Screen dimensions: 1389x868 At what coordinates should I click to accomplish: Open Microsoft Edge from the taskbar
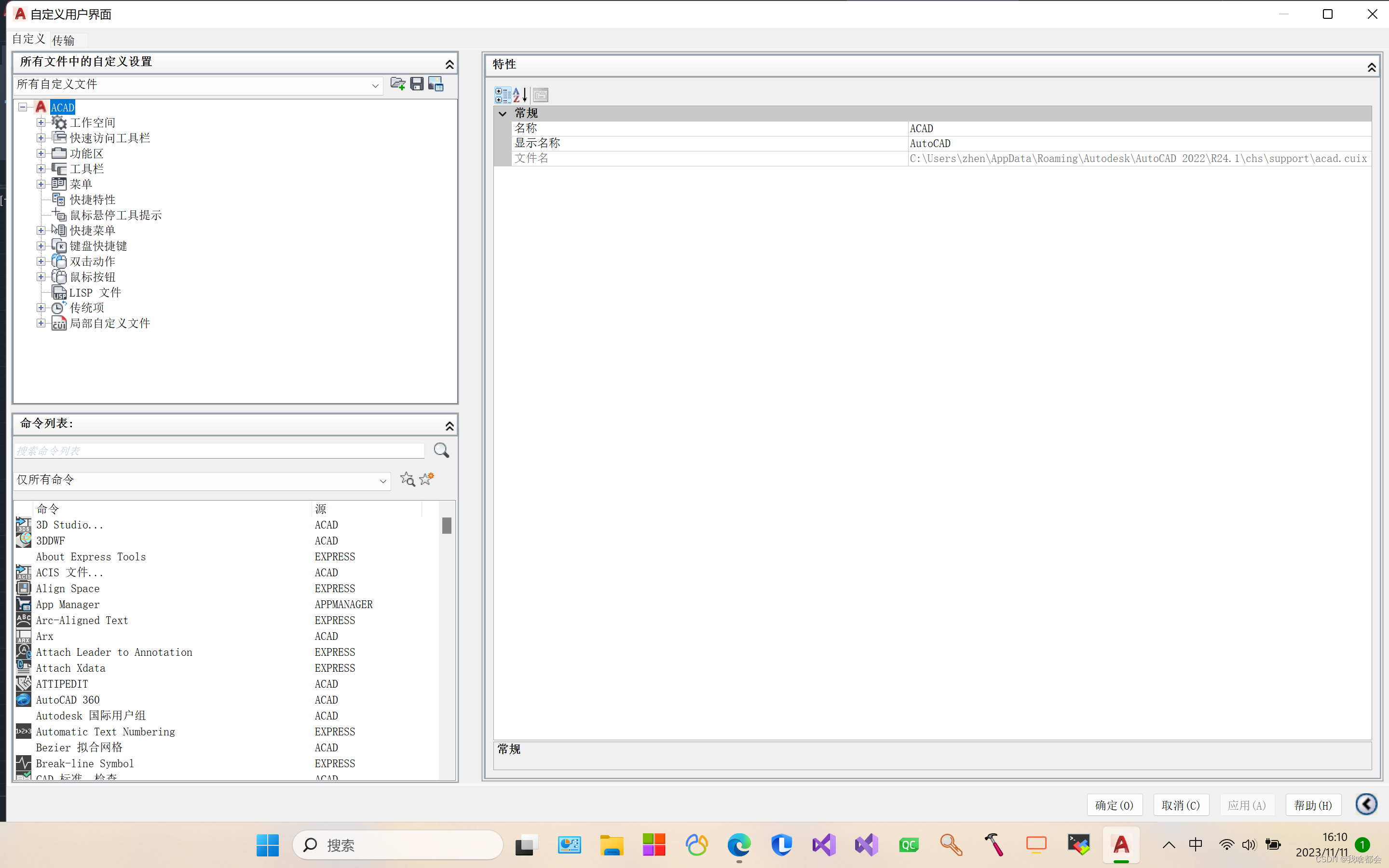click(739, 845)
